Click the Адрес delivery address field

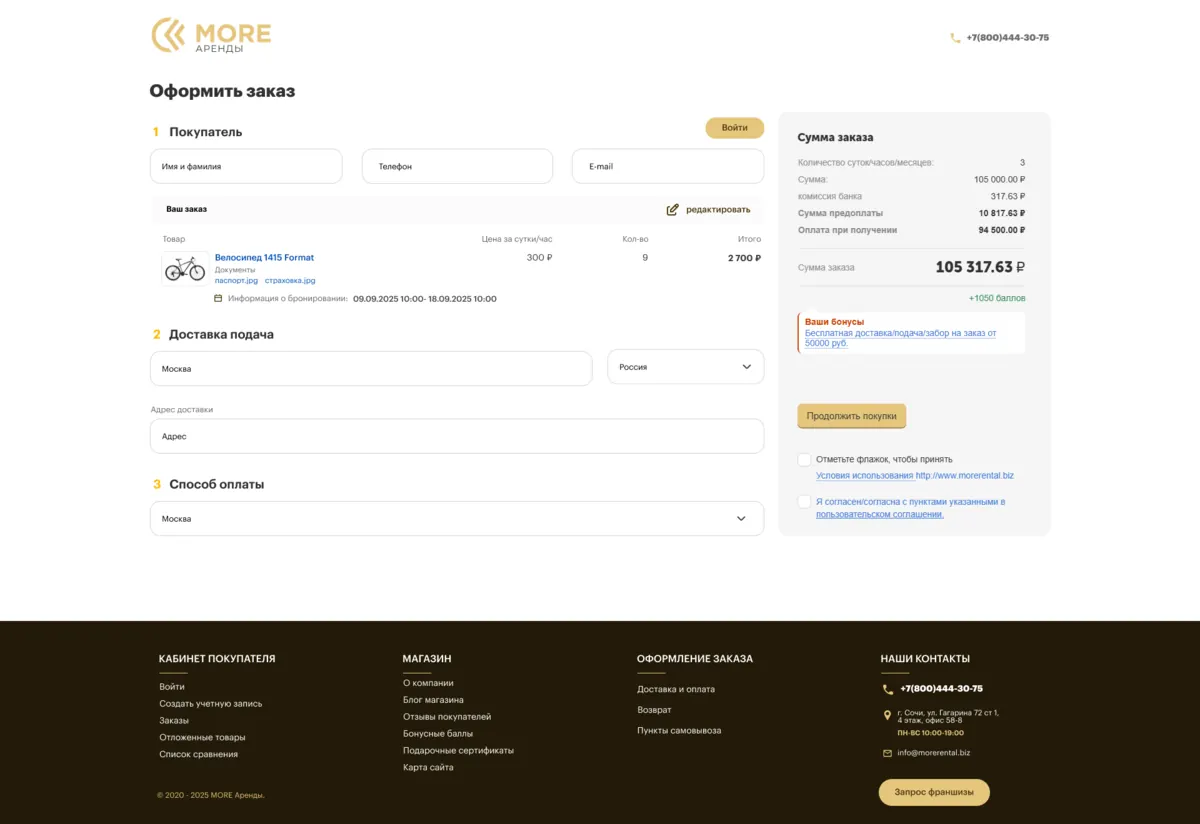coord(457,436)
